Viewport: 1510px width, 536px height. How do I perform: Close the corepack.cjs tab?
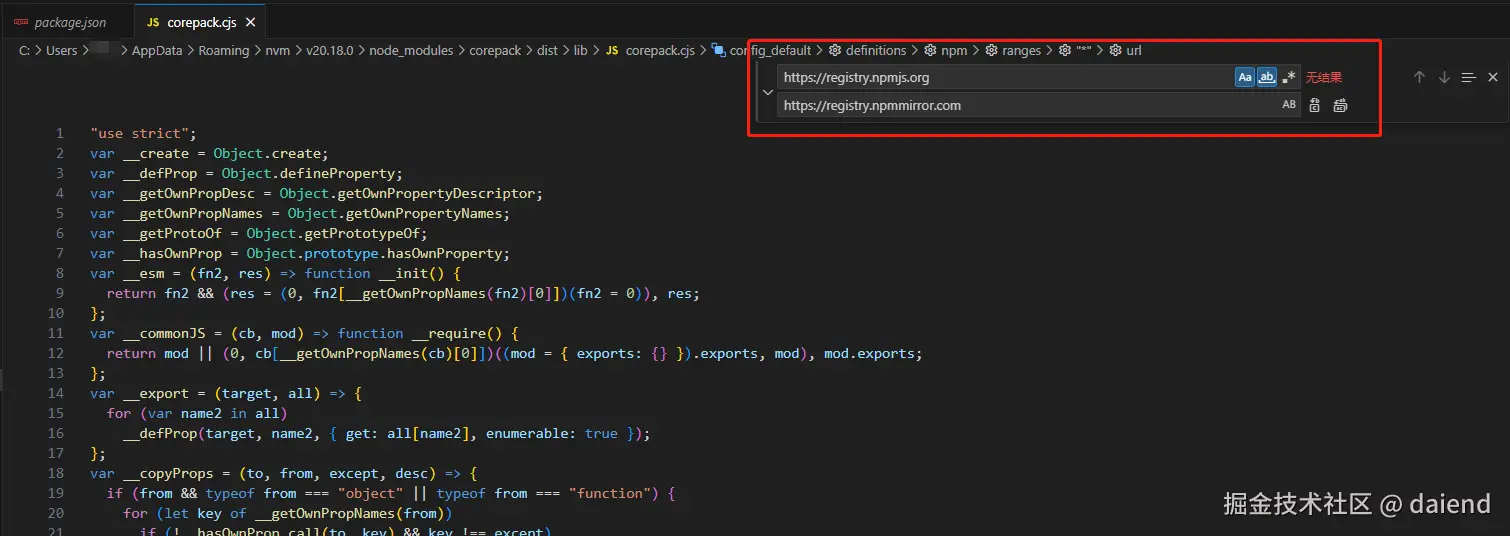coord(250,22)
